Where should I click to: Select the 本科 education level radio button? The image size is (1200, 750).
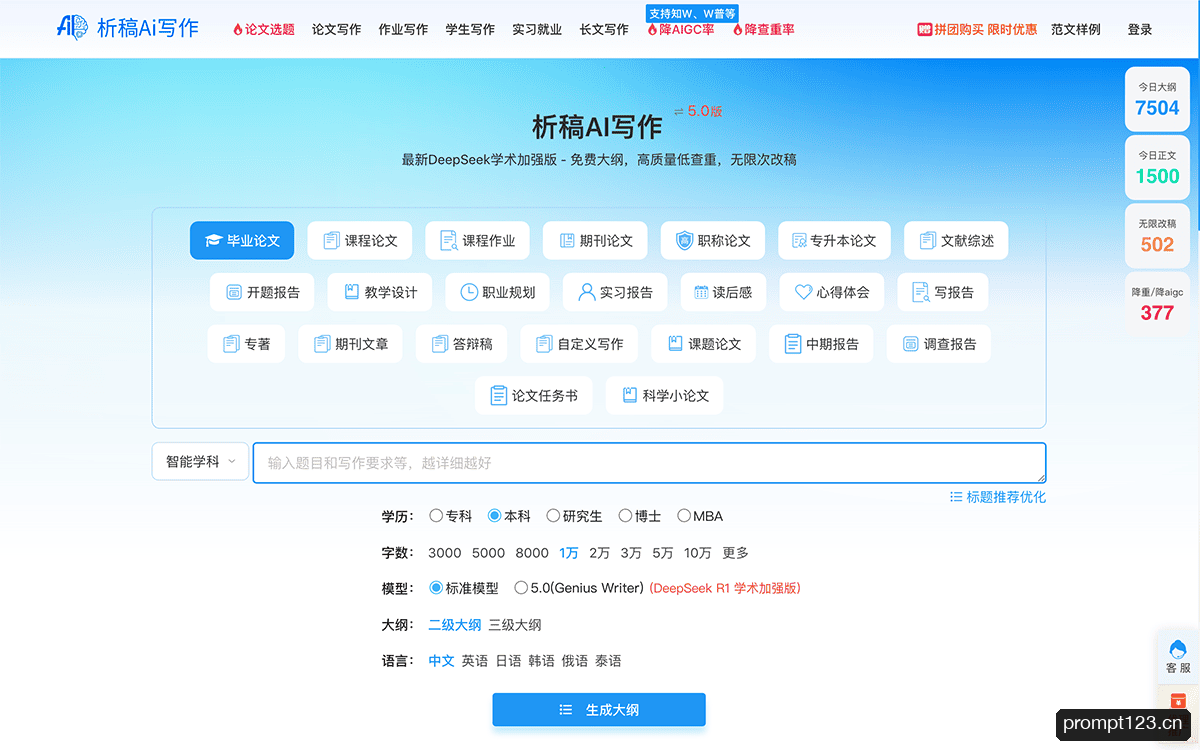point(494,516)
